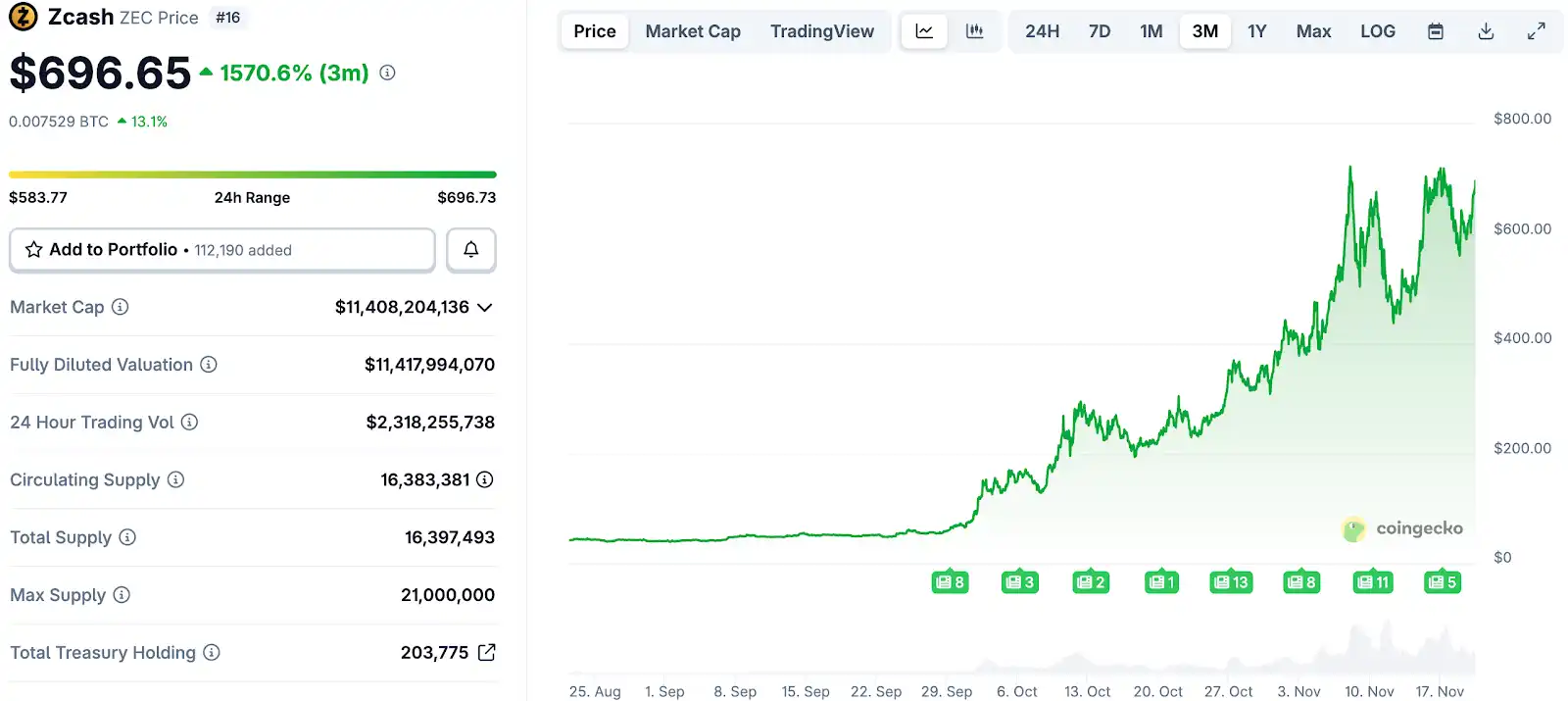
Task: Switch chart to 24H timeframe
Action: point(1041,30)
